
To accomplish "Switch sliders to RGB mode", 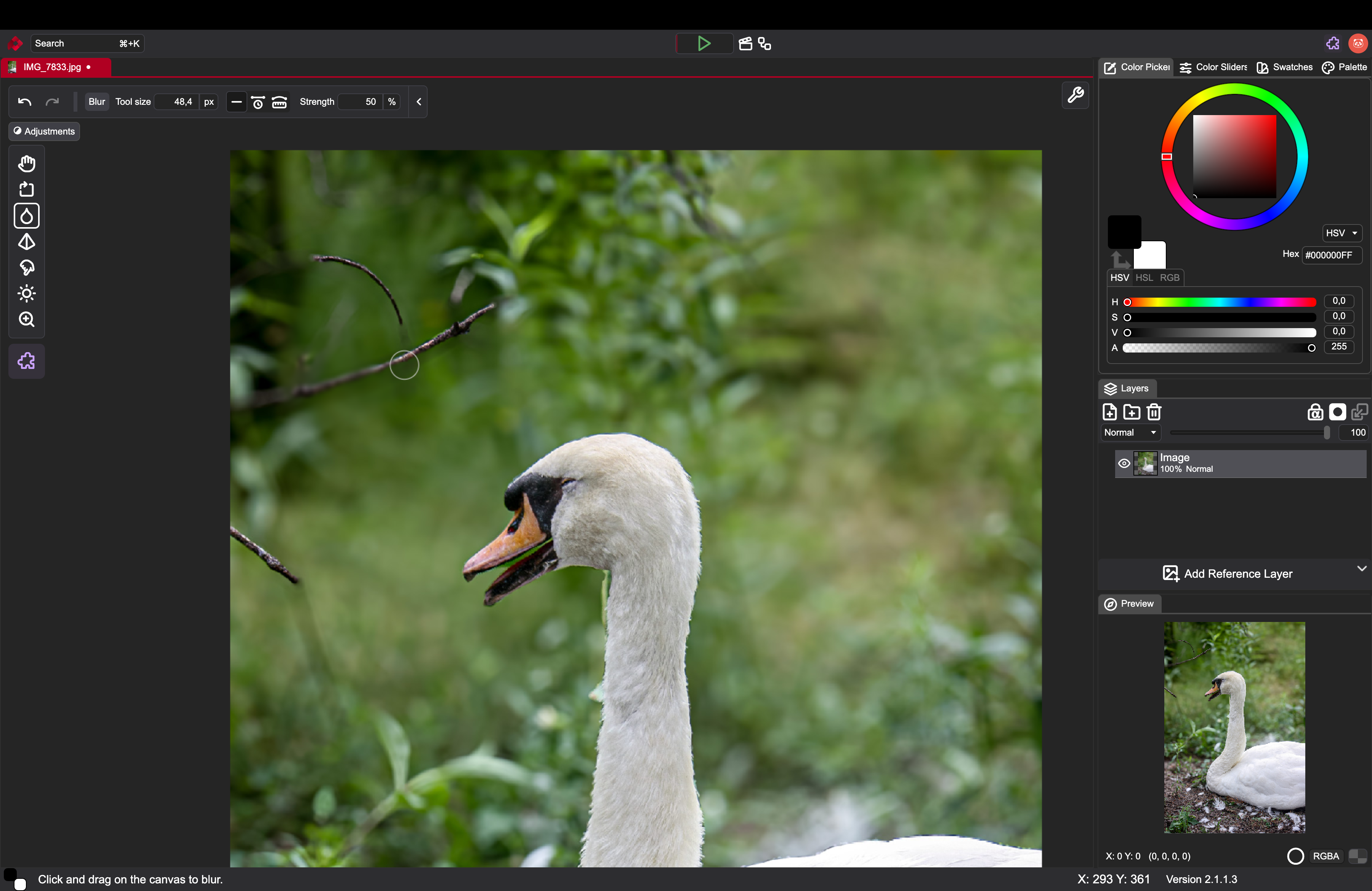I will click(1170, 278).
